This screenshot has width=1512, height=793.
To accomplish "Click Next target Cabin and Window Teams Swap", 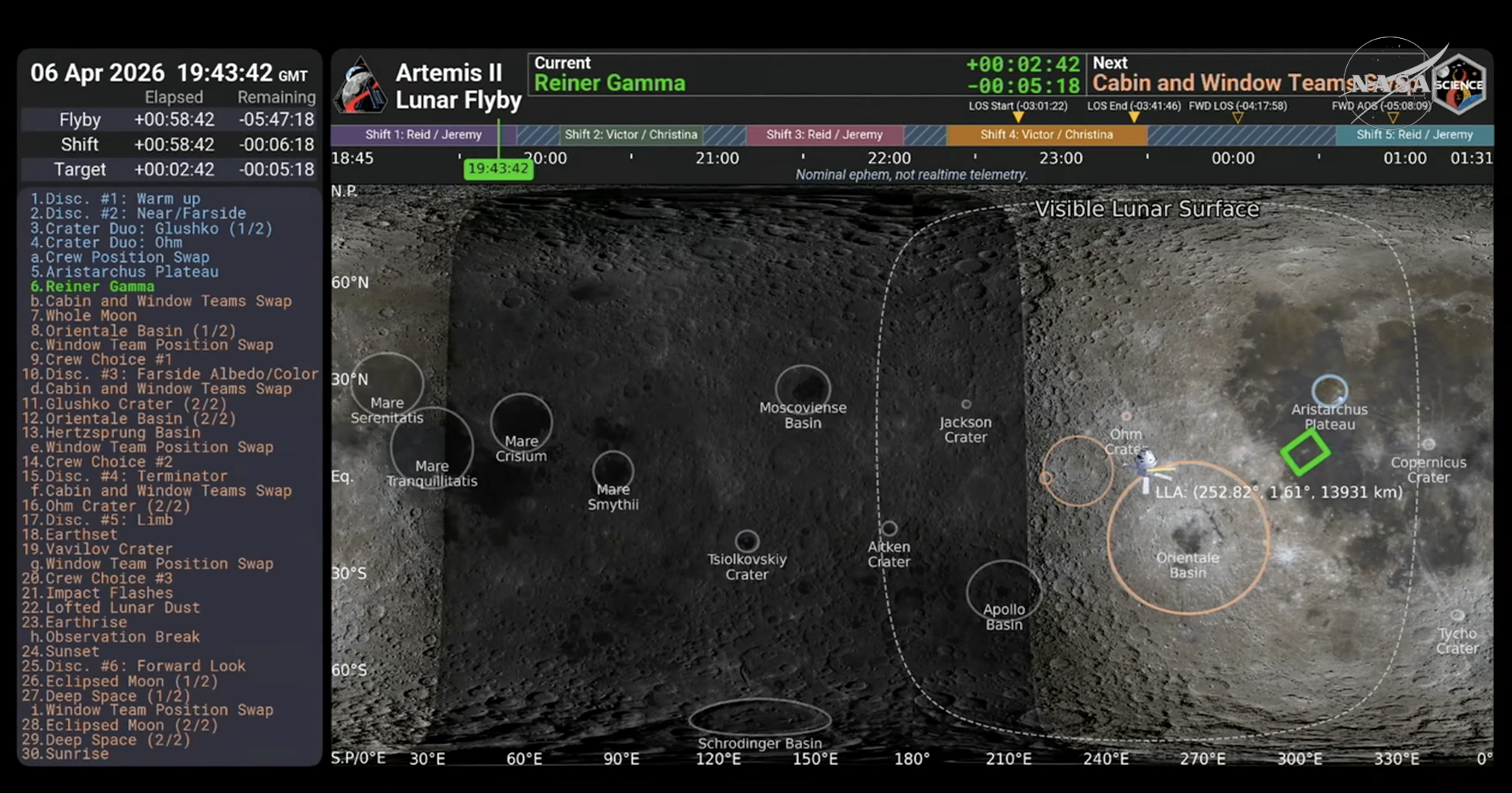I will [x=1224, y=83].
